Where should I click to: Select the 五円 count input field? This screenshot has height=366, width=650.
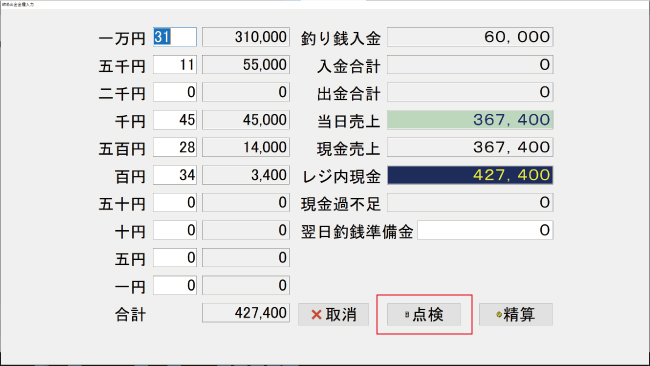tap(175, 258)
